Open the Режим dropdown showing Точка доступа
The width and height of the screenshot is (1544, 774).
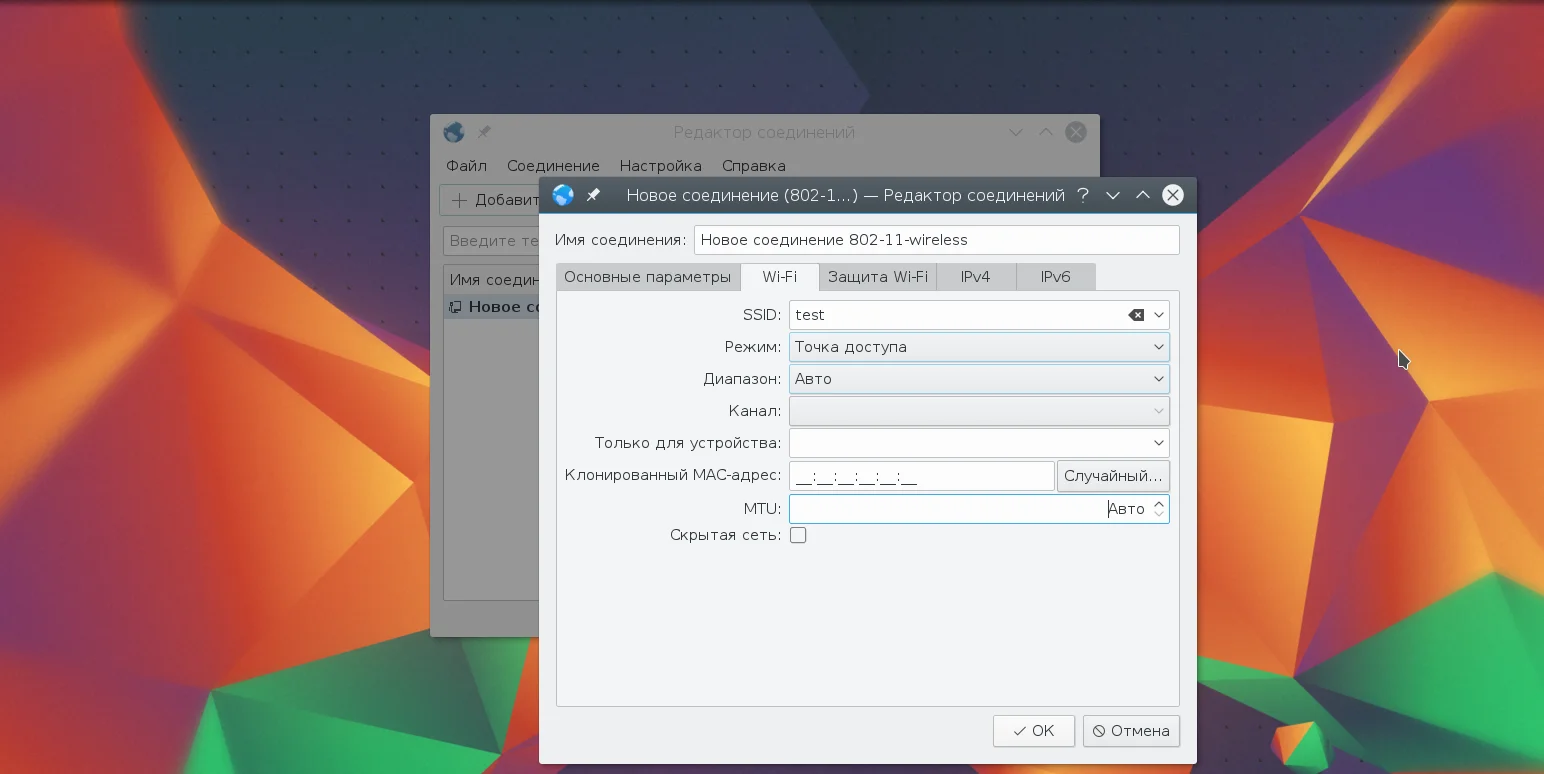(978, 347)
